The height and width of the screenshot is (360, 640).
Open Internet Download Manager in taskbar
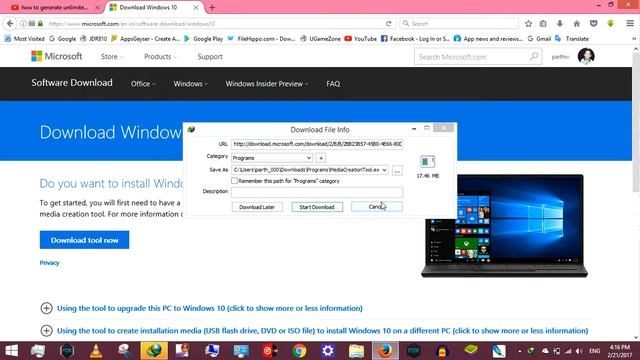[154, 351]
